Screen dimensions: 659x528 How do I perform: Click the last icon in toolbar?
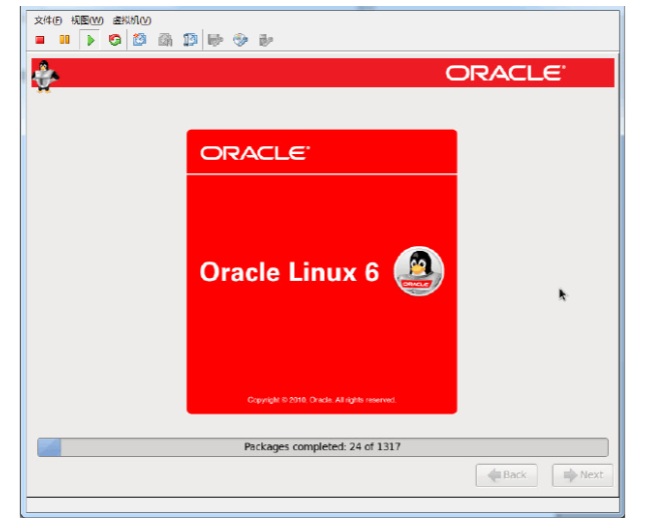265,40
